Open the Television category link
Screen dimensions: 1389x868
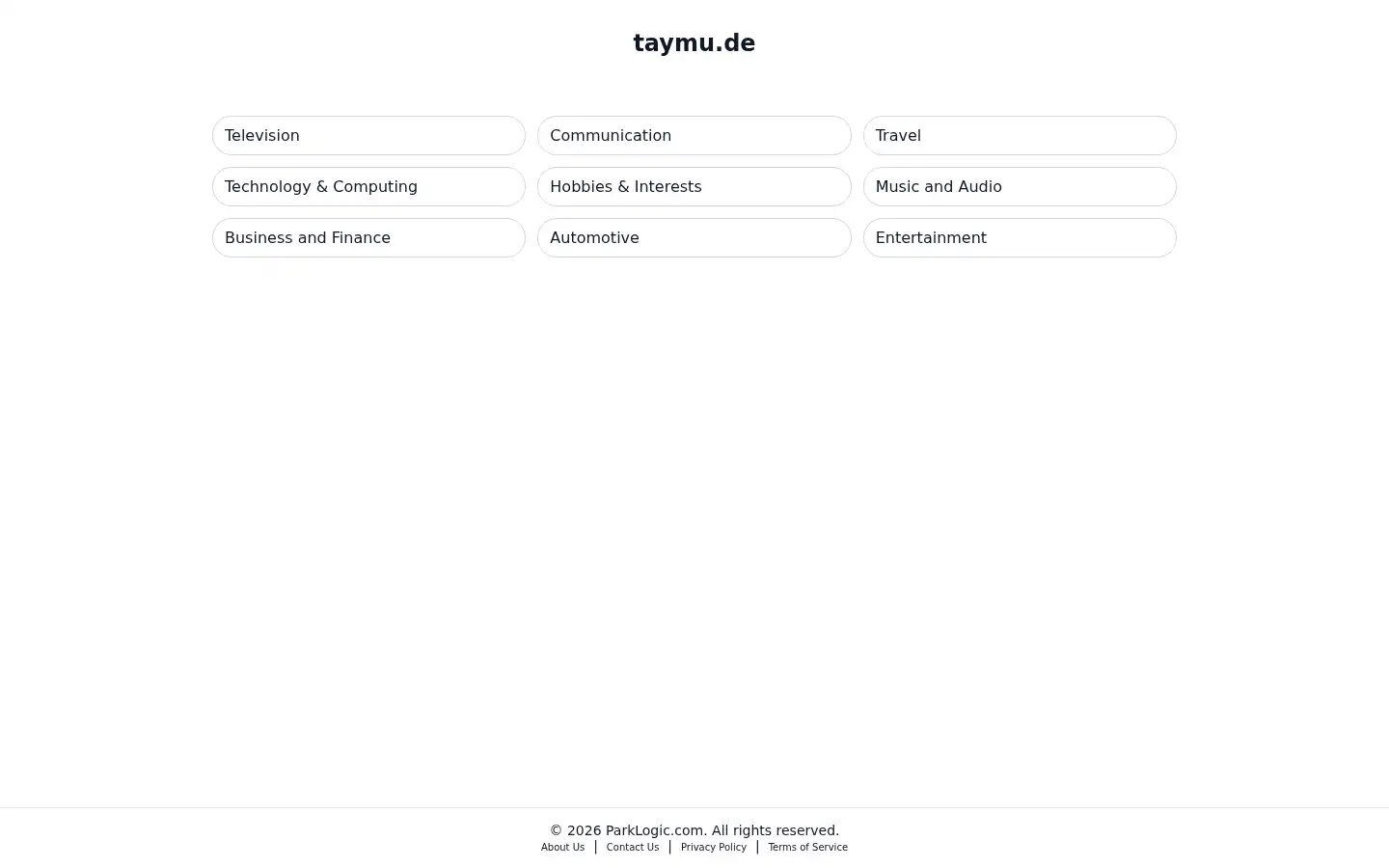click(368, 135)
